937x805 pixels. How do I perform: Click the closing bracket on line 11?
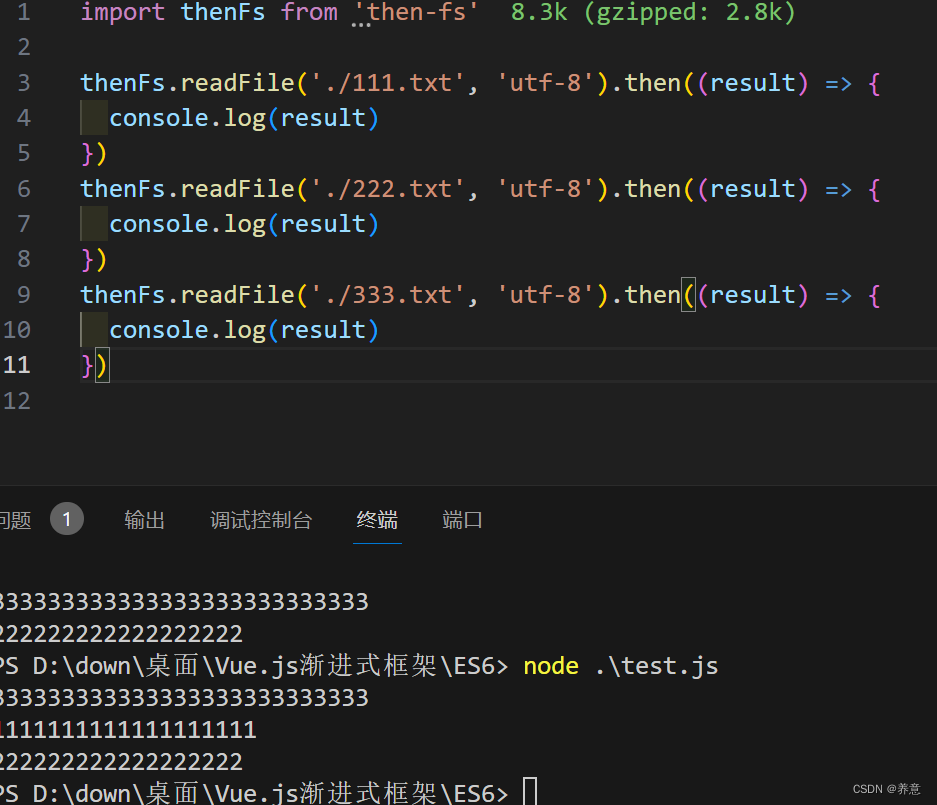101,364
